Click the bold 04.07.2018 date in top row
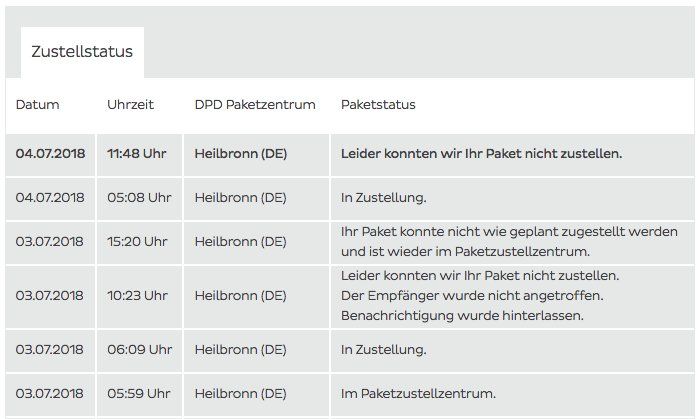The image size is (699, 419). [51, 154]
